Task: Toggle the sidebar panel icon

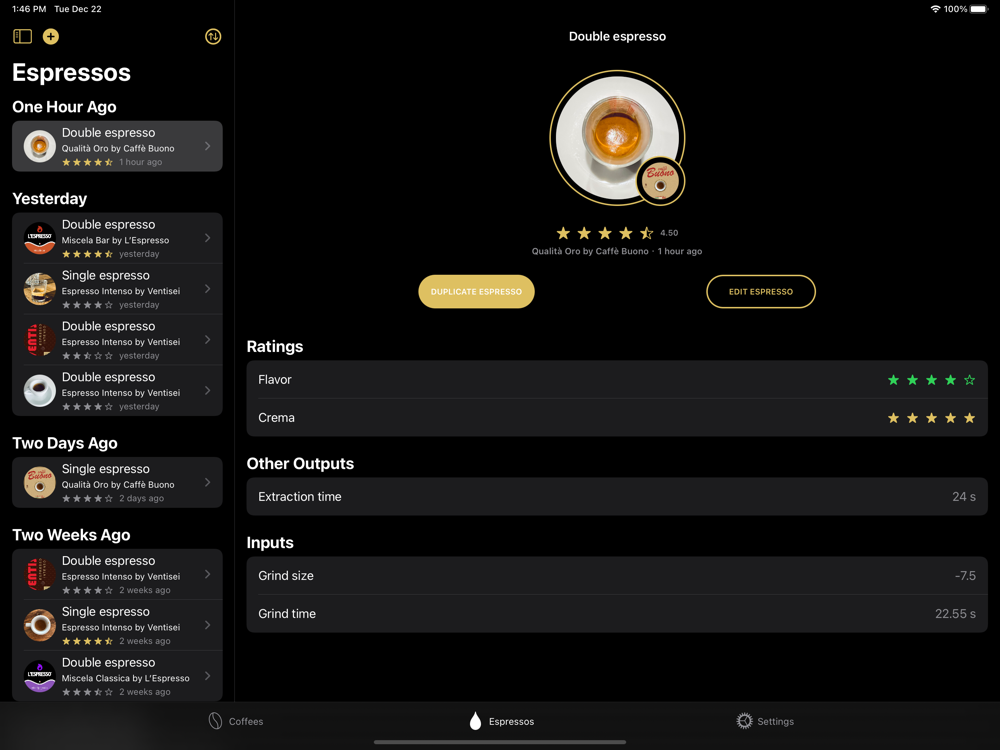Action: click(22, 36)
